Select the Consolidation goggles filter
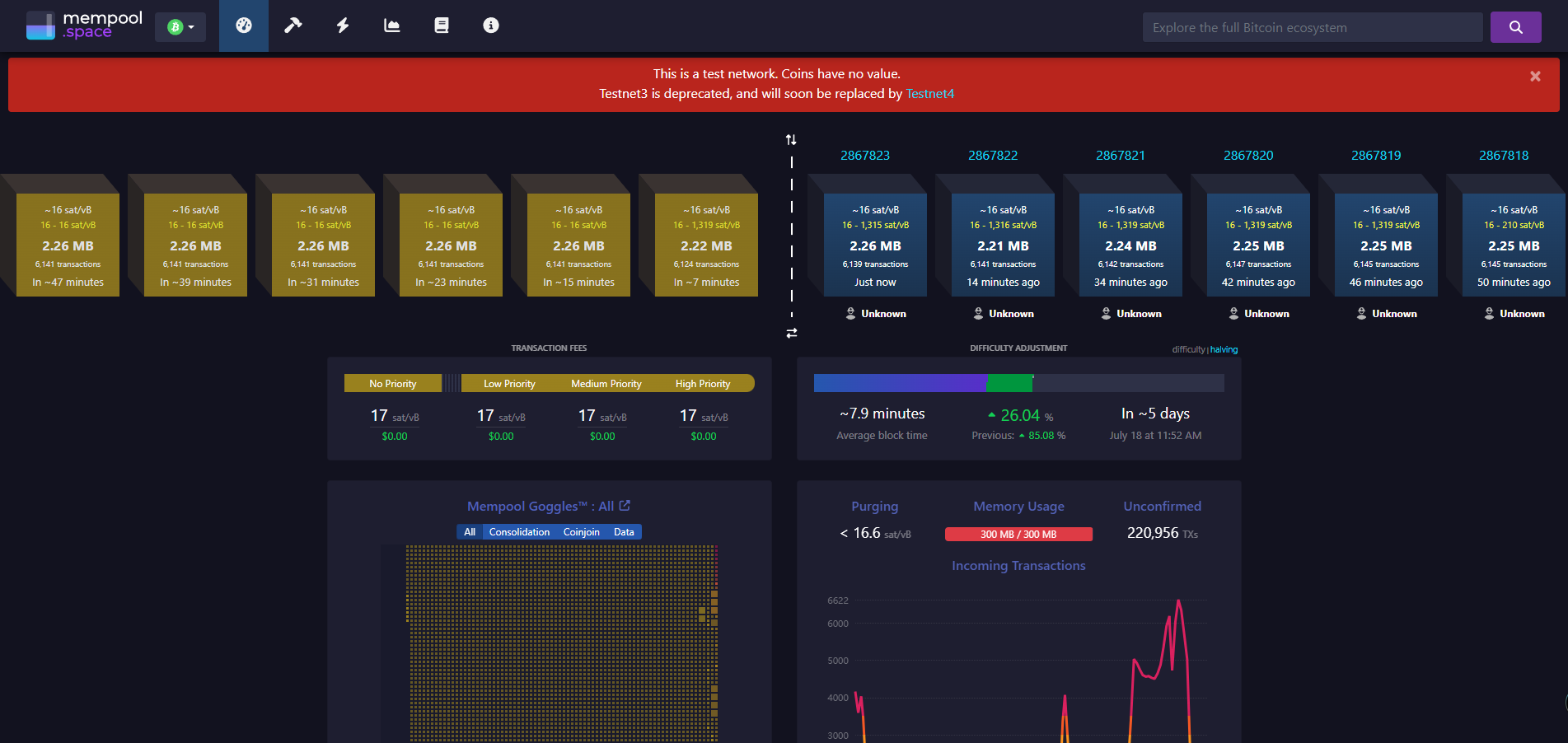1568x743 pixels. point(519,532)
